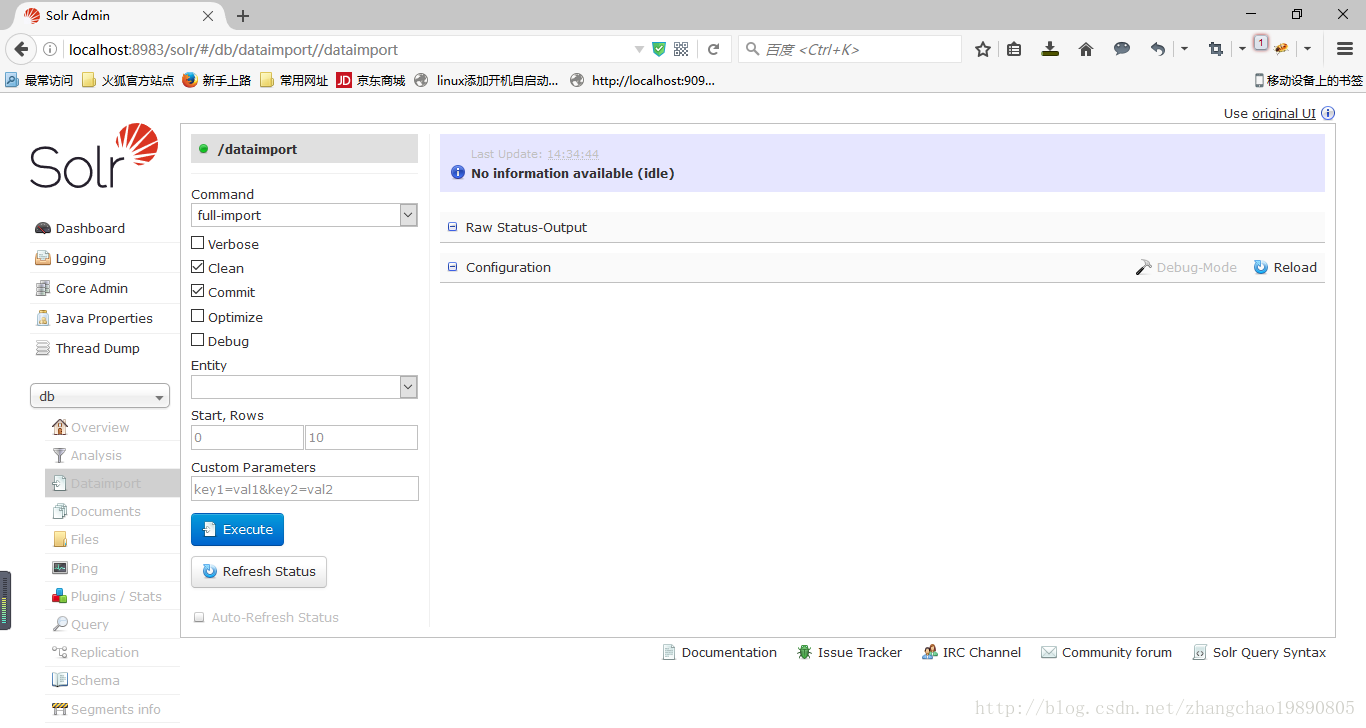
Task: Open the Entity dropdown
Action: (x=304, y=387)
